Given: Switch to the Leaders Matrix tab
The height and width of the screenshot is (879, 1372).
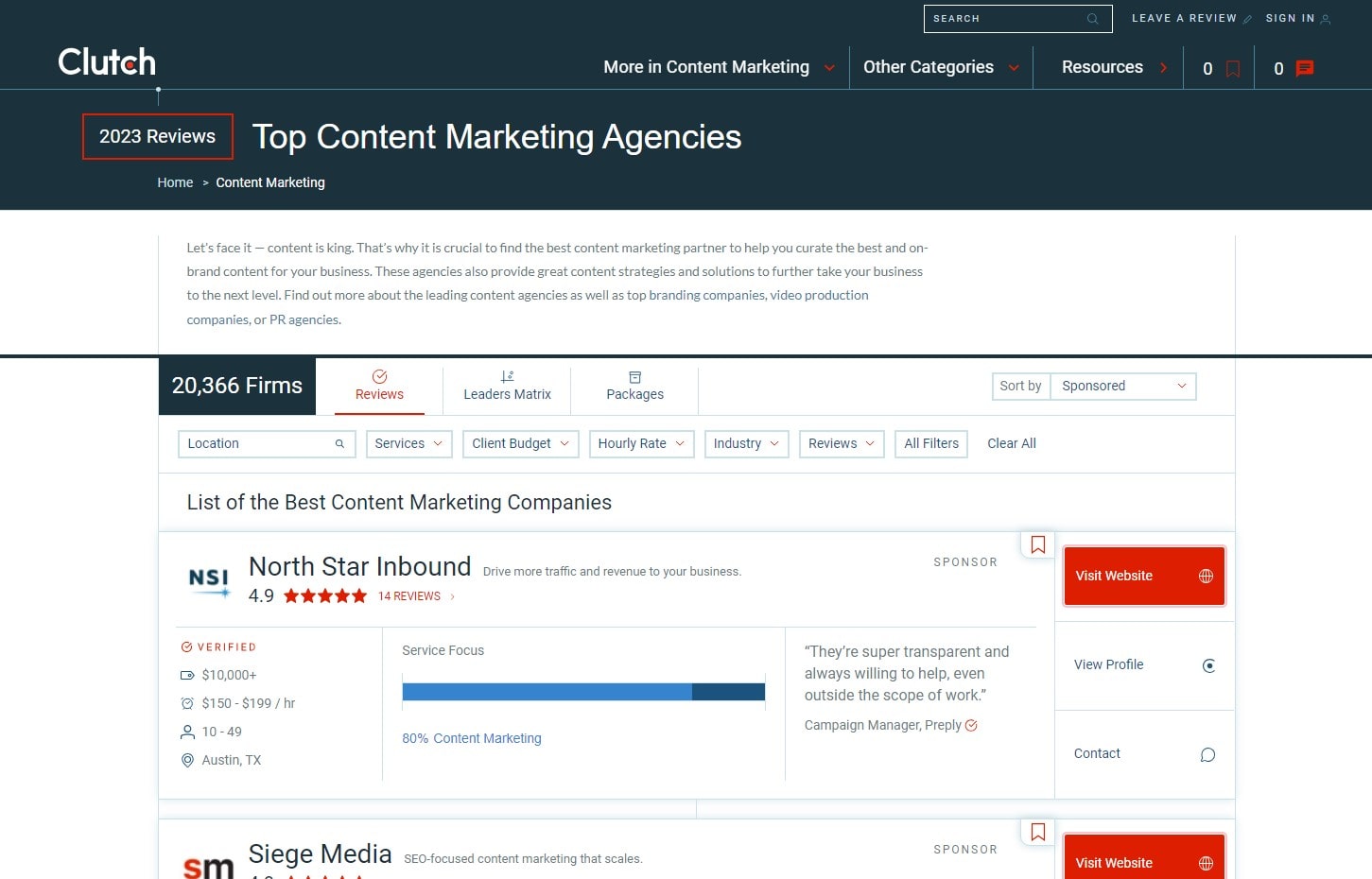Looking at the screenshot, I should tap(507, 388).
